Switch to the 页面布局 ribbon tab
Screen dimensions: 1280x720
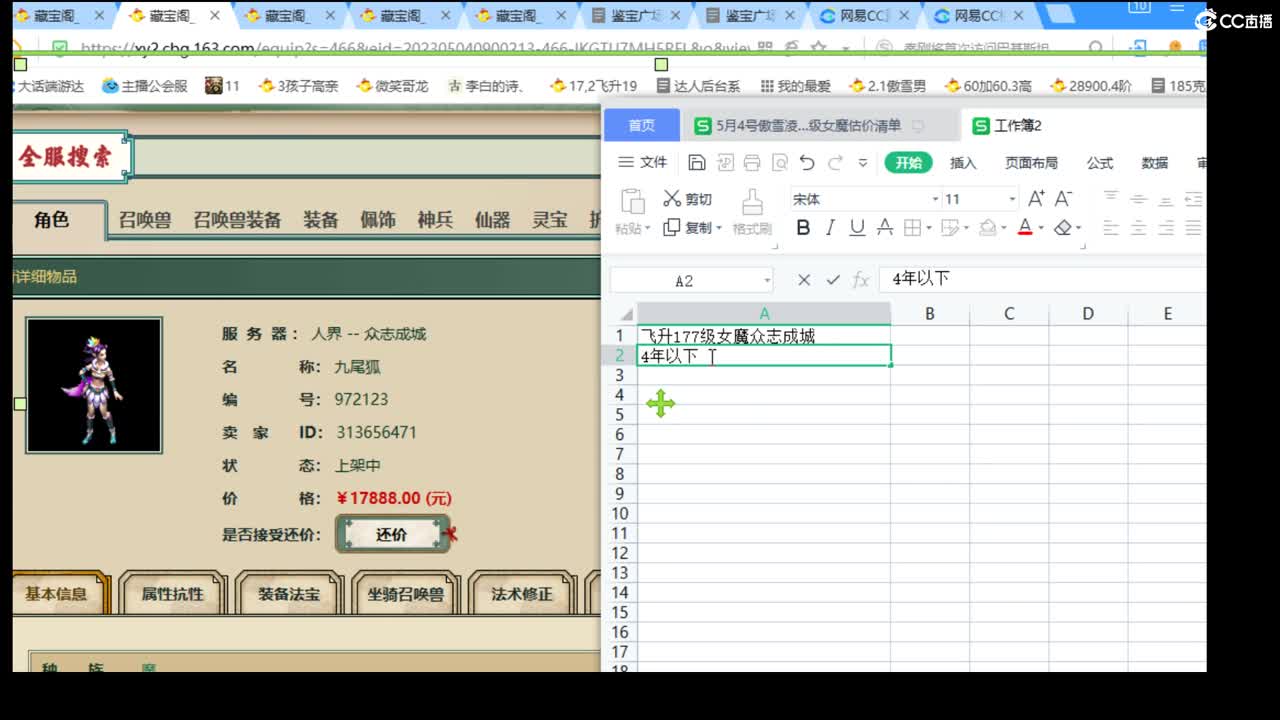(x=1031, y=162)
